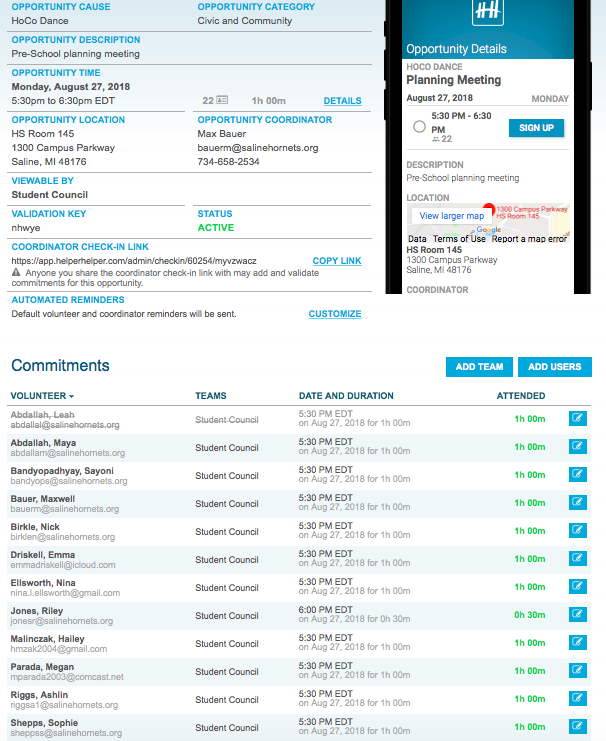The height and width of the screenshot is (741, 606).
Task: Click volunteer name Malinczak, Hailey
Action: click(47, 639)
